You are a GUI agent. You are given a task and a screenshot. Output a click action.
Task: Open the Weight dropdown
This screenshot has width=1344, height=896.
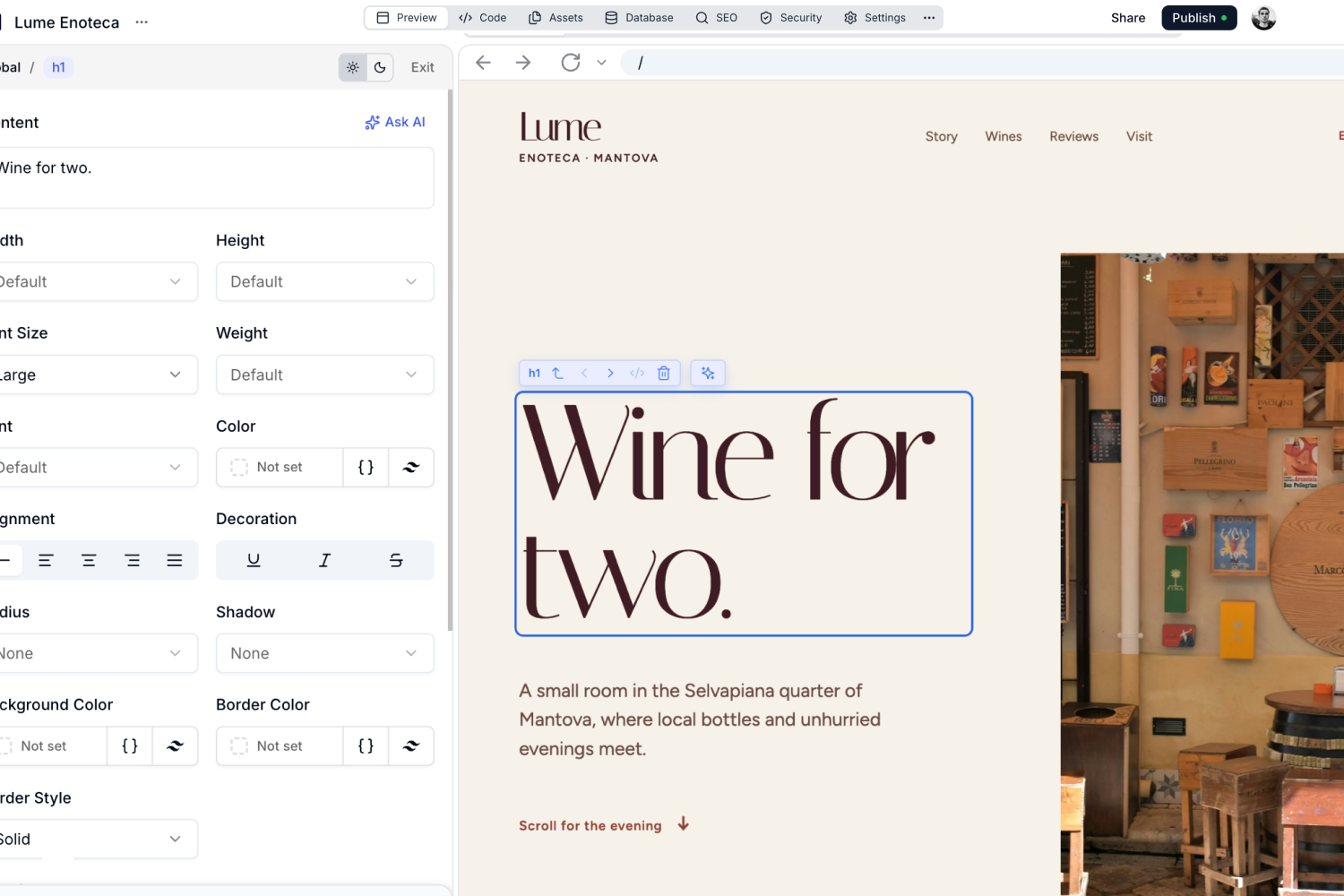[325, 375]
